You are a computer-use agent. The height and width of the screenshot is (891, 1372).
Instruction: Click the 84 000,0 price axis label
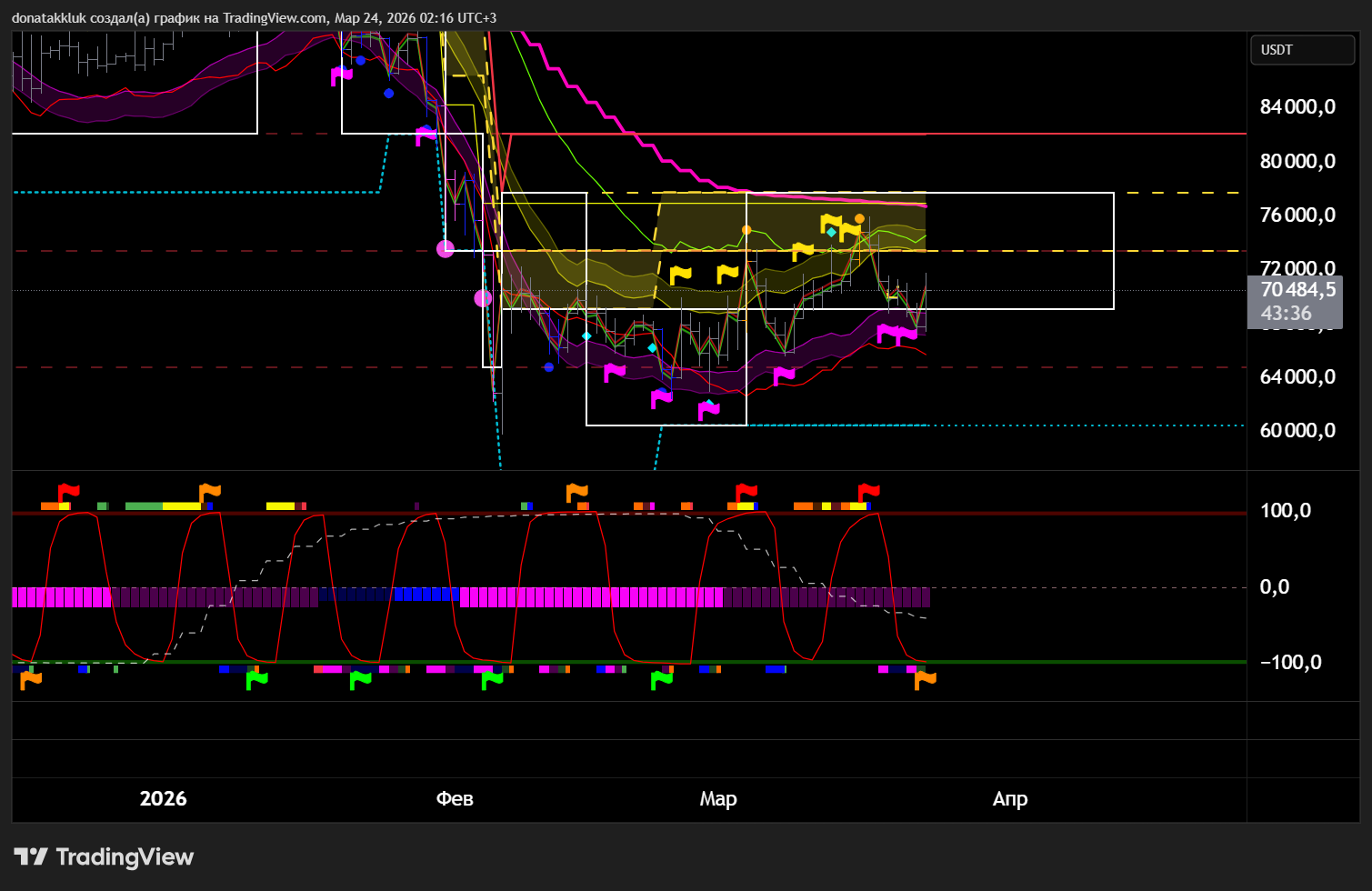(x=1297, y=107)
